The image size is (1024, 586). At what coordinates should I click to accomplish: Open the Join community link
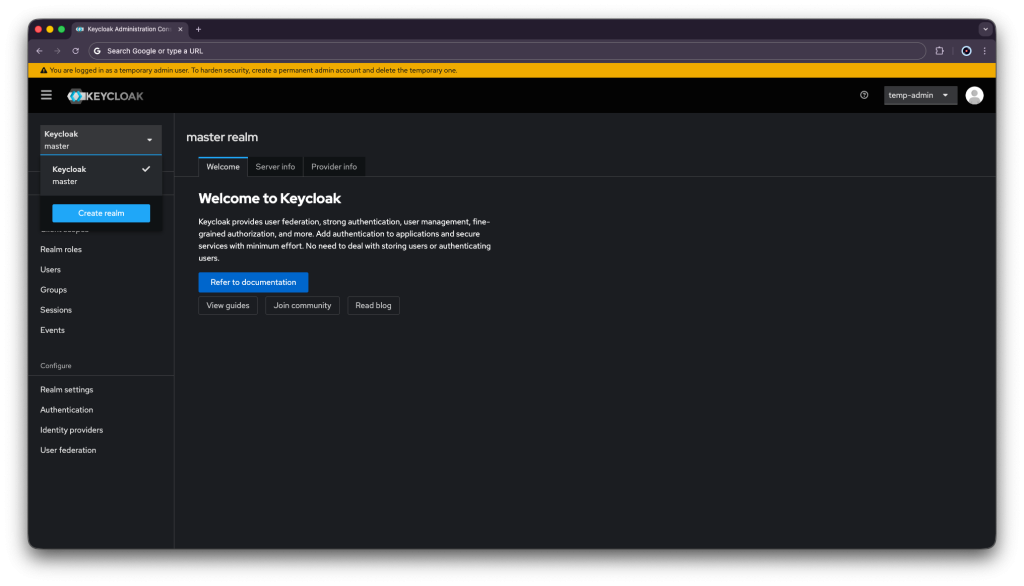point(302,305)
